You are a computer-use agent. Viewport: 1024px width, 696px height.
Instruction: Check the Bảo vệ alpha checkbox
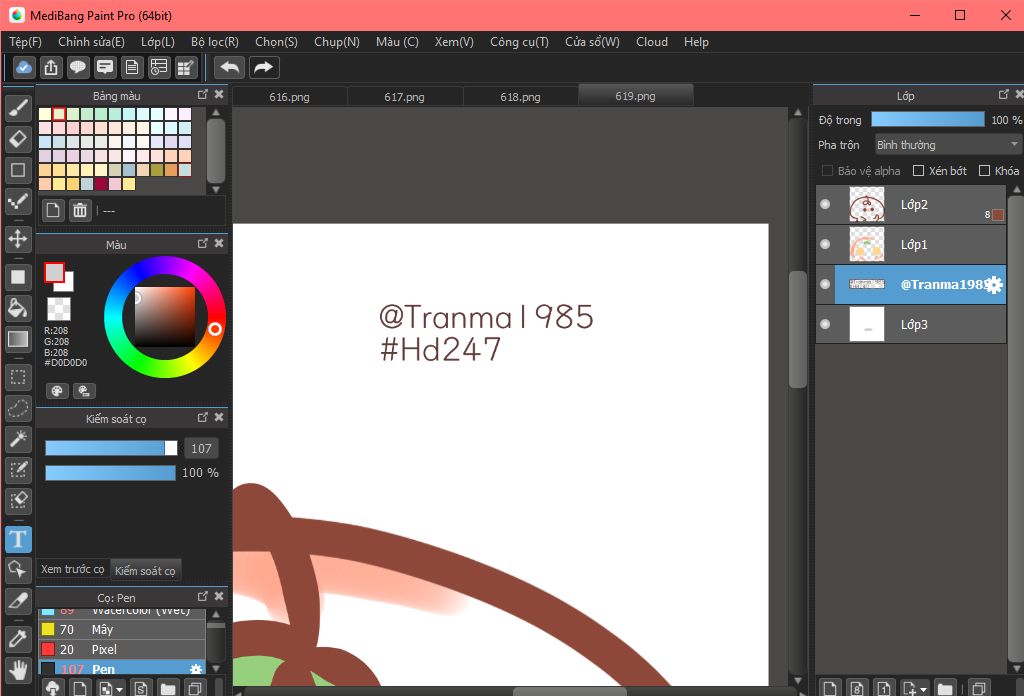click(x=827, y=170)
